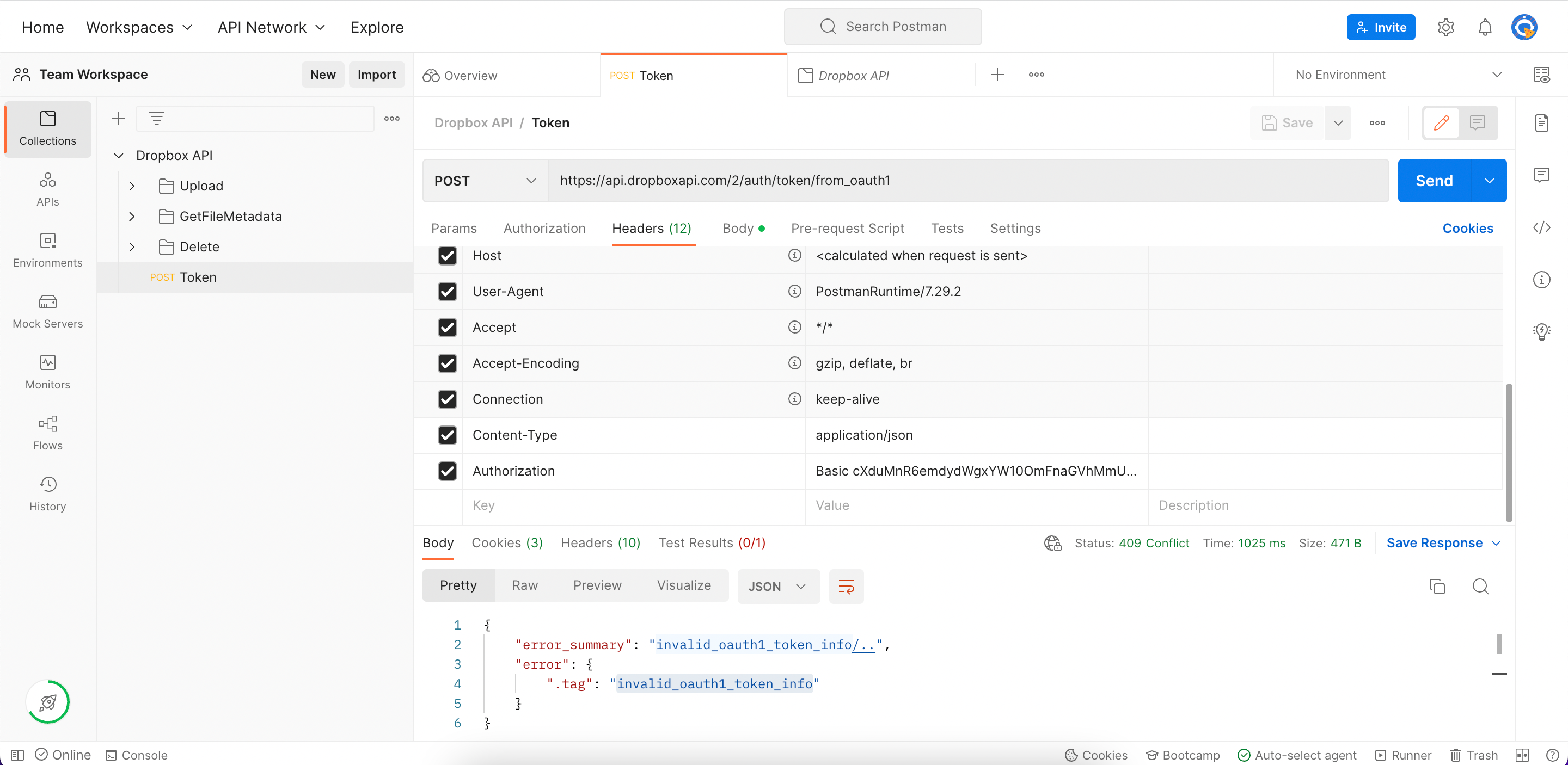Image resolution: width=1568 pixels, height=765 pixels.
Task: Click the headers table vertical scrollbar
Action: click(x=1509, y=453)
